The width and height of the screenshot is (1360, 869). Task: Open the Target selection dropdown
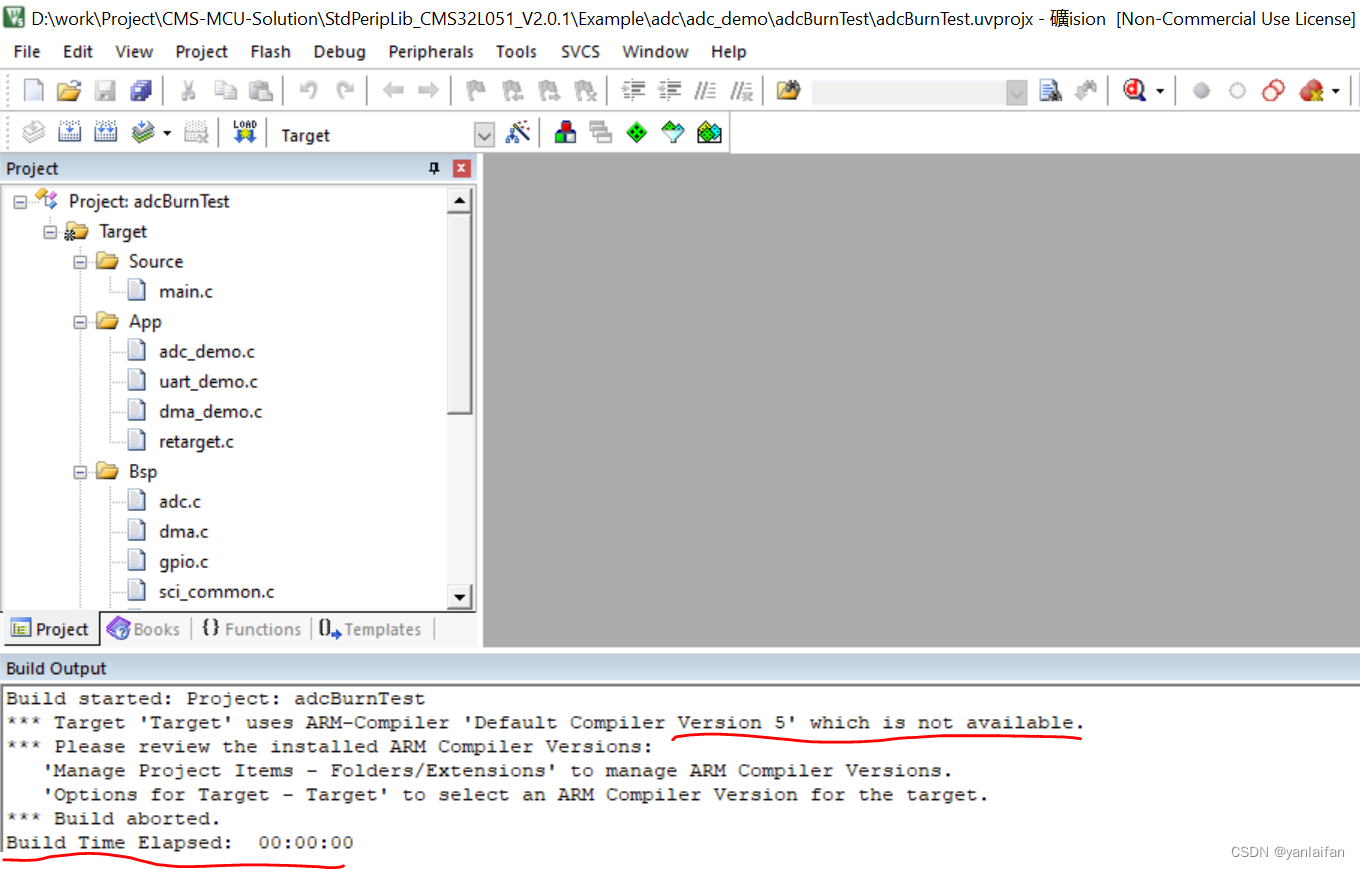pyautogui.click(x=484, y=135)
